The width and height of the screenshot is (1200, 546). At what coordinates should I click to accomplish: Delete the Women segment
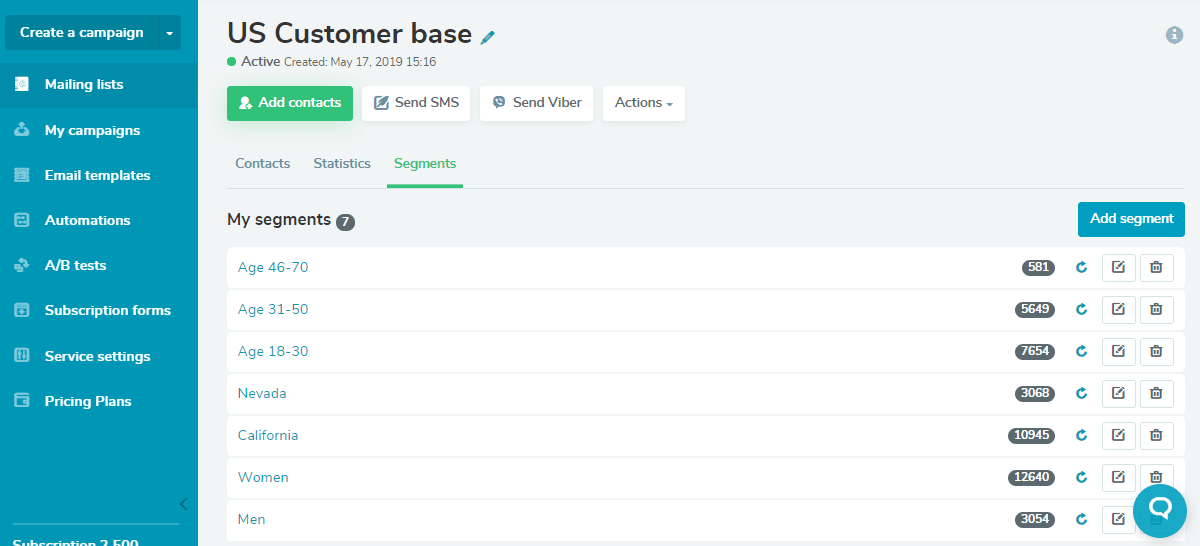1156,477
